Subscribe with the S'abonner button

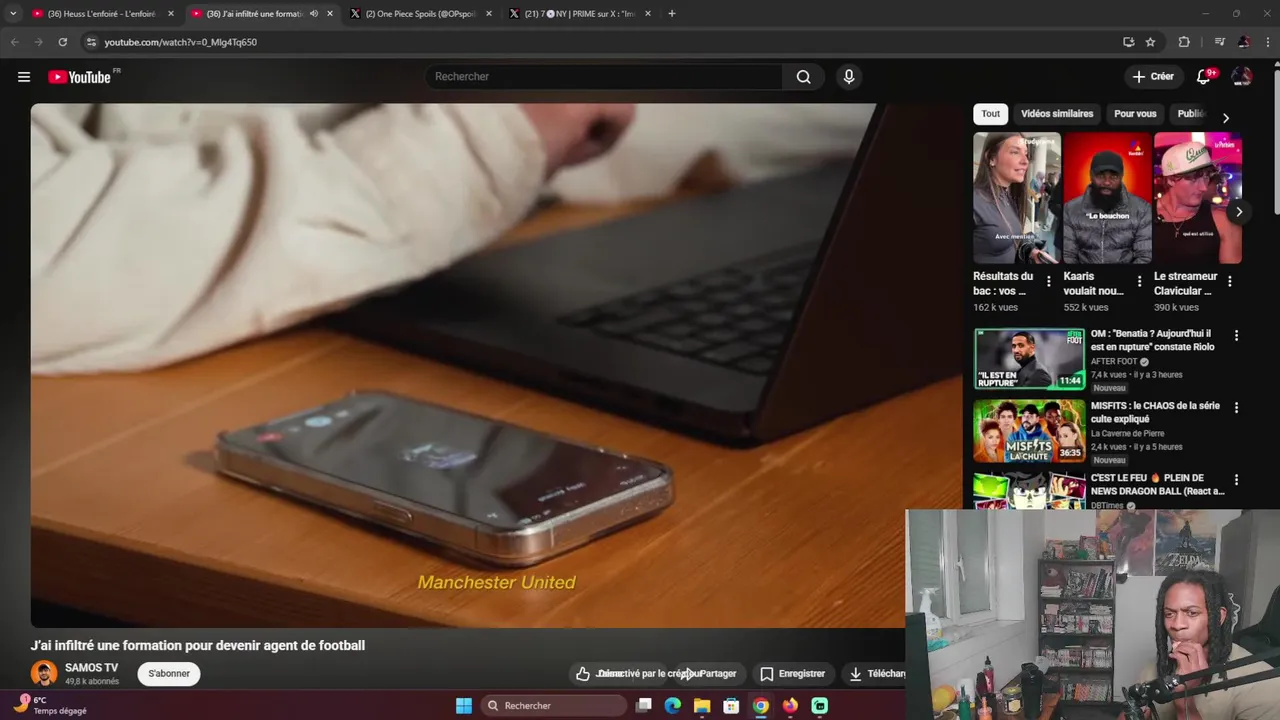[169, 674]
